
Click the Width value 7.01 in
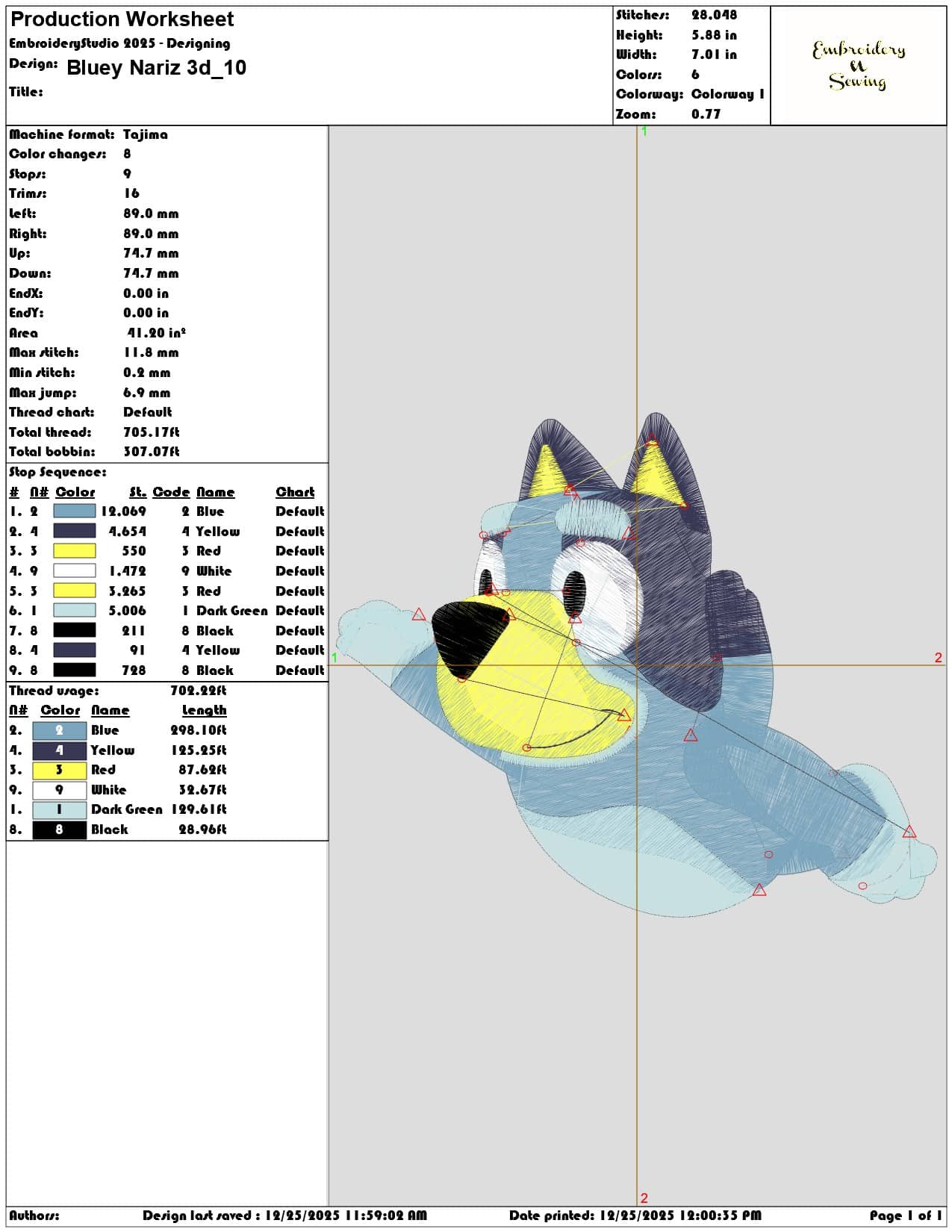coord(714,55)
